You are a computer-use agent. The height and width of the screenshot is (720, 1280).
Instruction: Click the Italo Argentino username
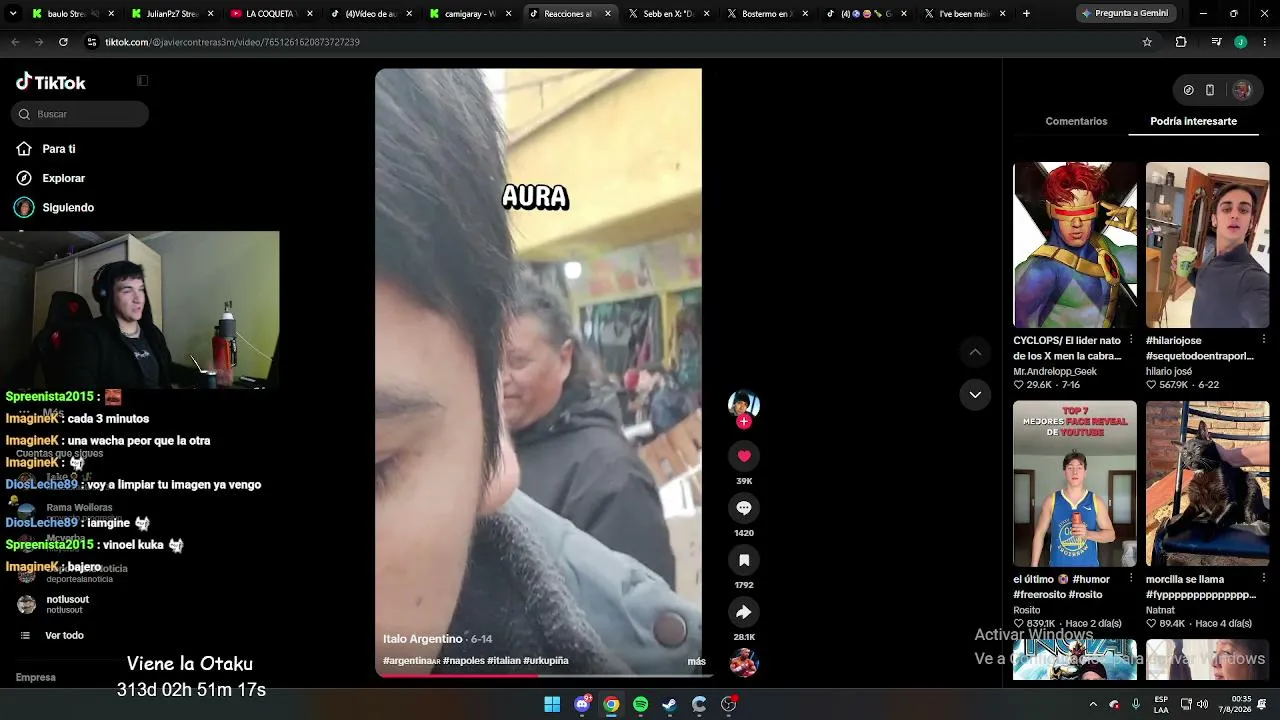click(422, 639)
